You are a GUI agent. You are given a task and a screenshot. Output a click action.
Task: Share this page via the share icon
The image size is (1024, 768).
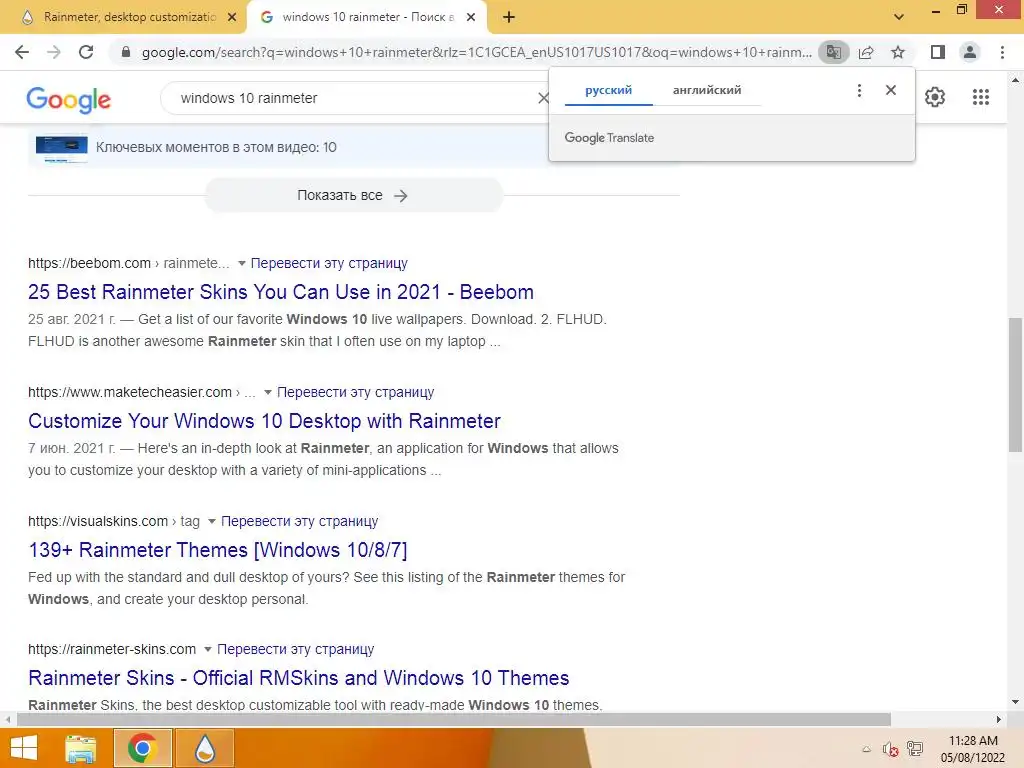tap(866, 52)
